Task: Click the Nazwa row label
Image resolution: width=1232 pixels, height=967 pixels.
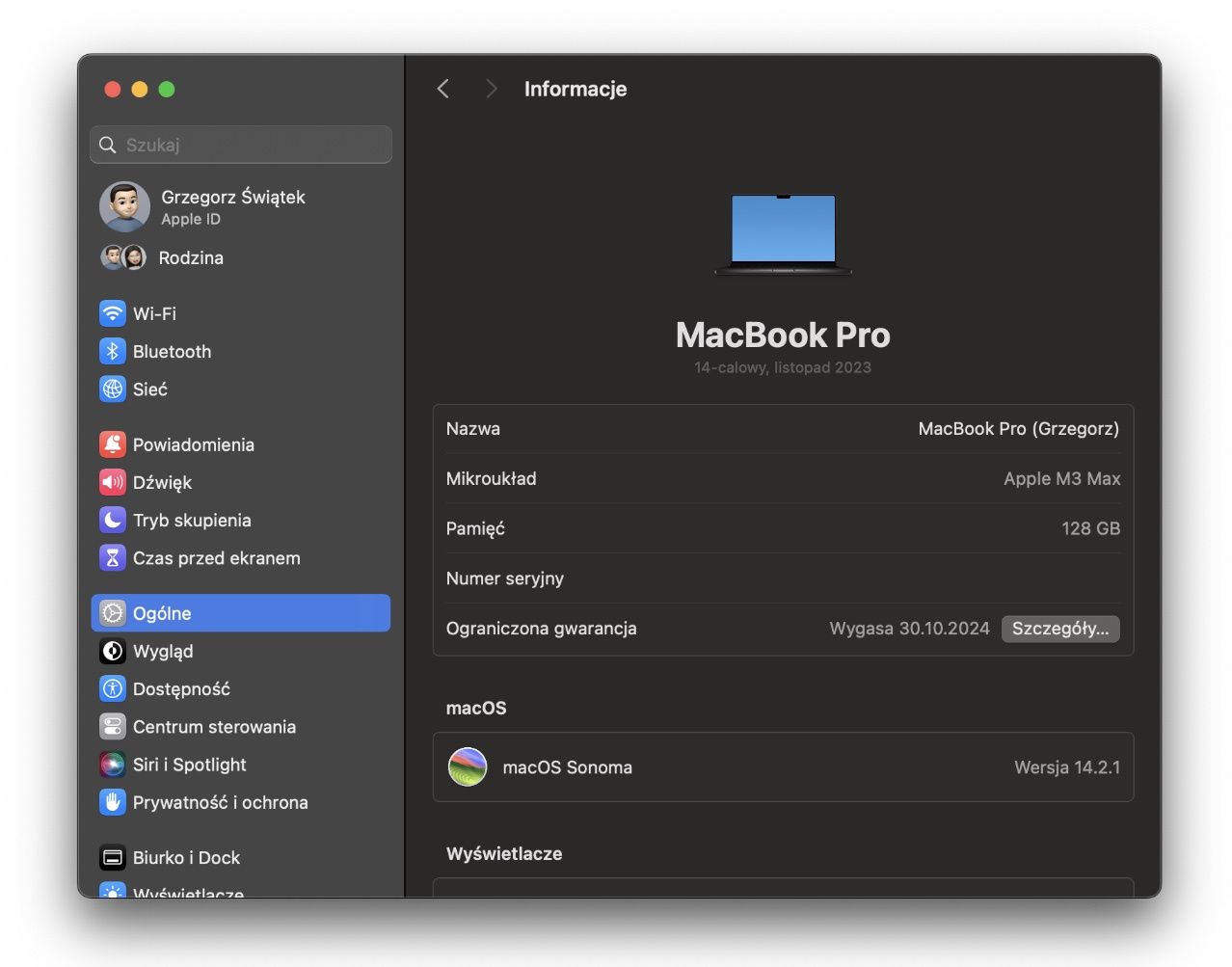Action: tap(473, 429)
